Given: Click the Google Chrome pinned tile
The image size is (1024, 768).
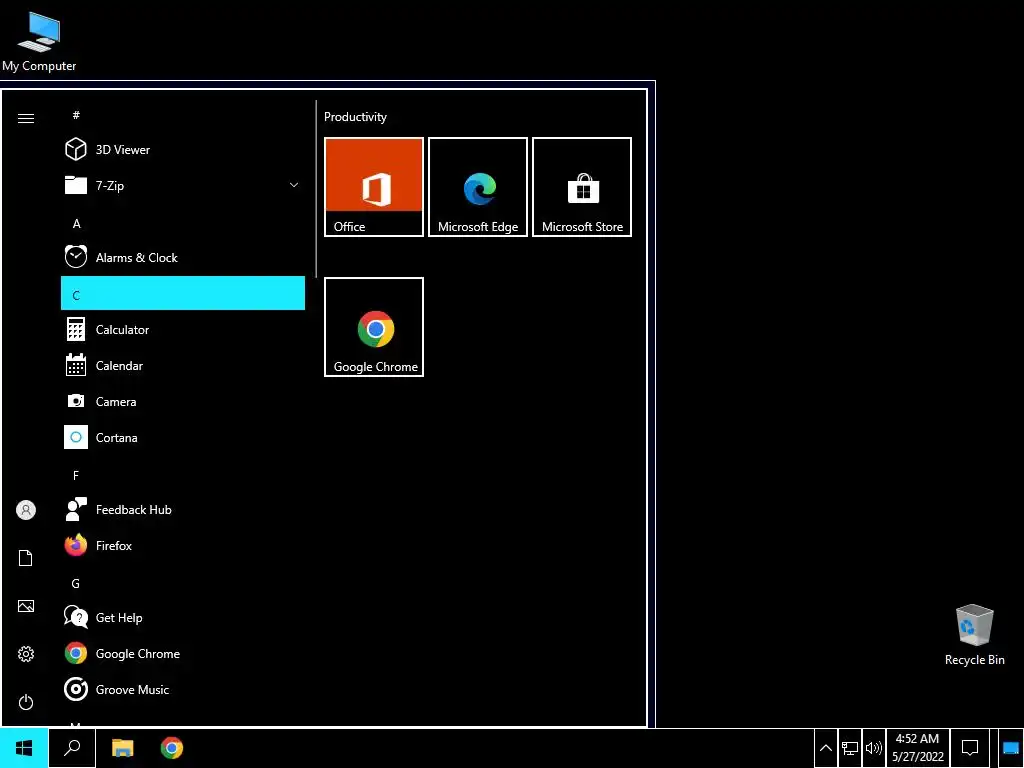Looking at the screenshot, I should [x=374, y=327].
